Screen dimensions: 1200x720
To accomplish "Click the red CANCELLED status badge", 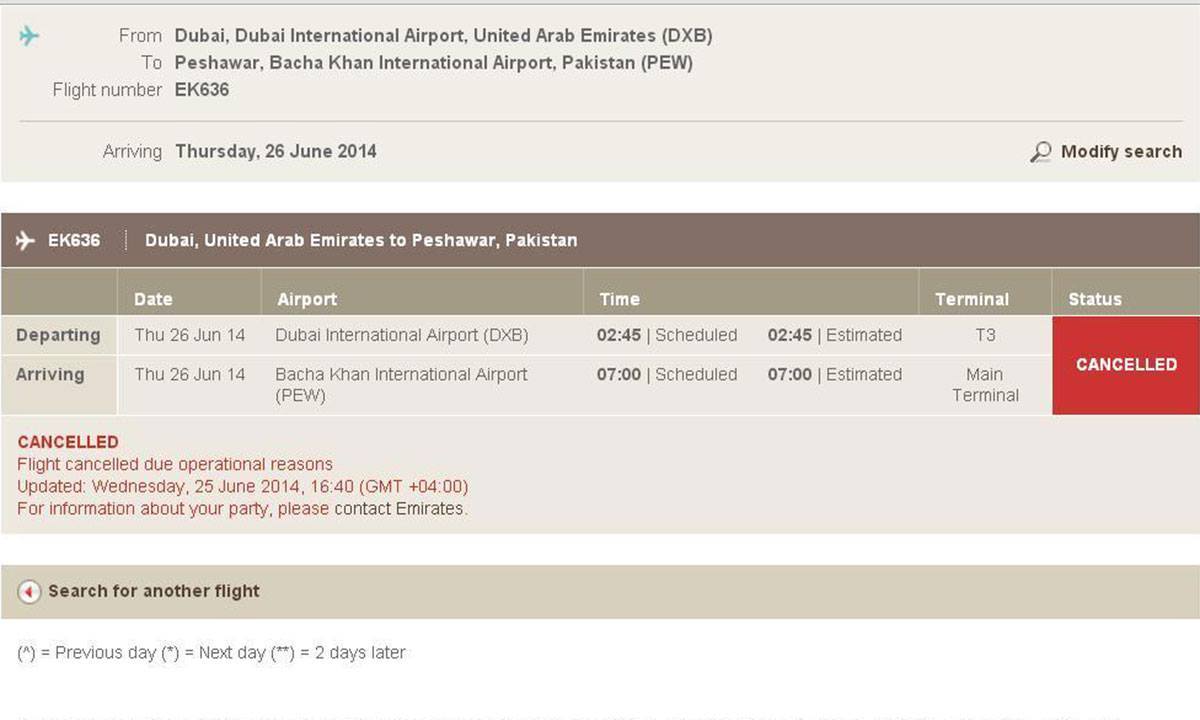I will [1126, 365].
